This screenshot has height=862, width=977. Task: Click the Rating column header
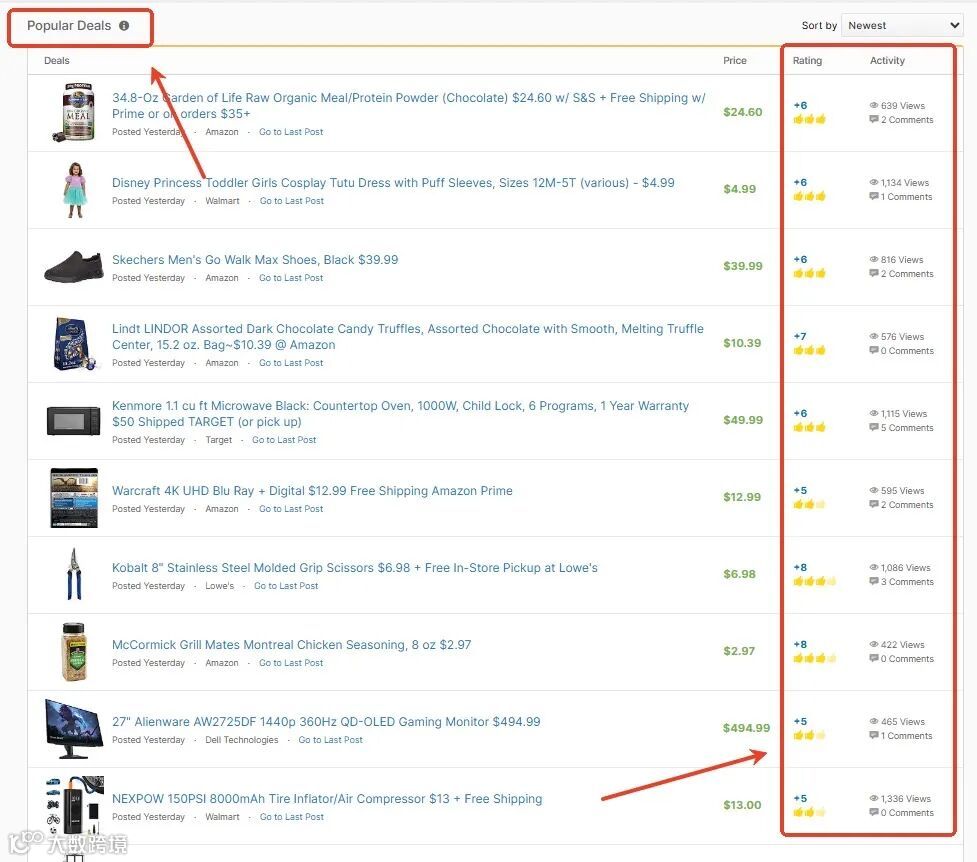(808, 60)
